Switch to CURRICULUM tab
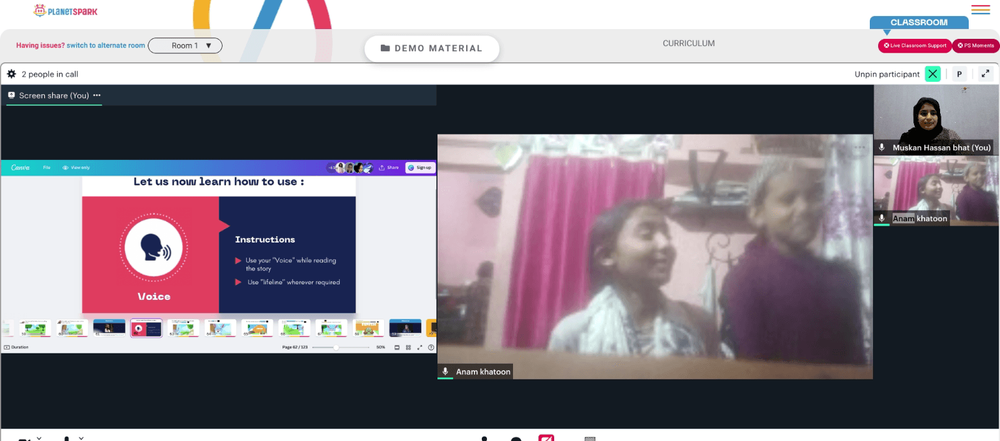The image size is (1000, 441). click(688, 43)
